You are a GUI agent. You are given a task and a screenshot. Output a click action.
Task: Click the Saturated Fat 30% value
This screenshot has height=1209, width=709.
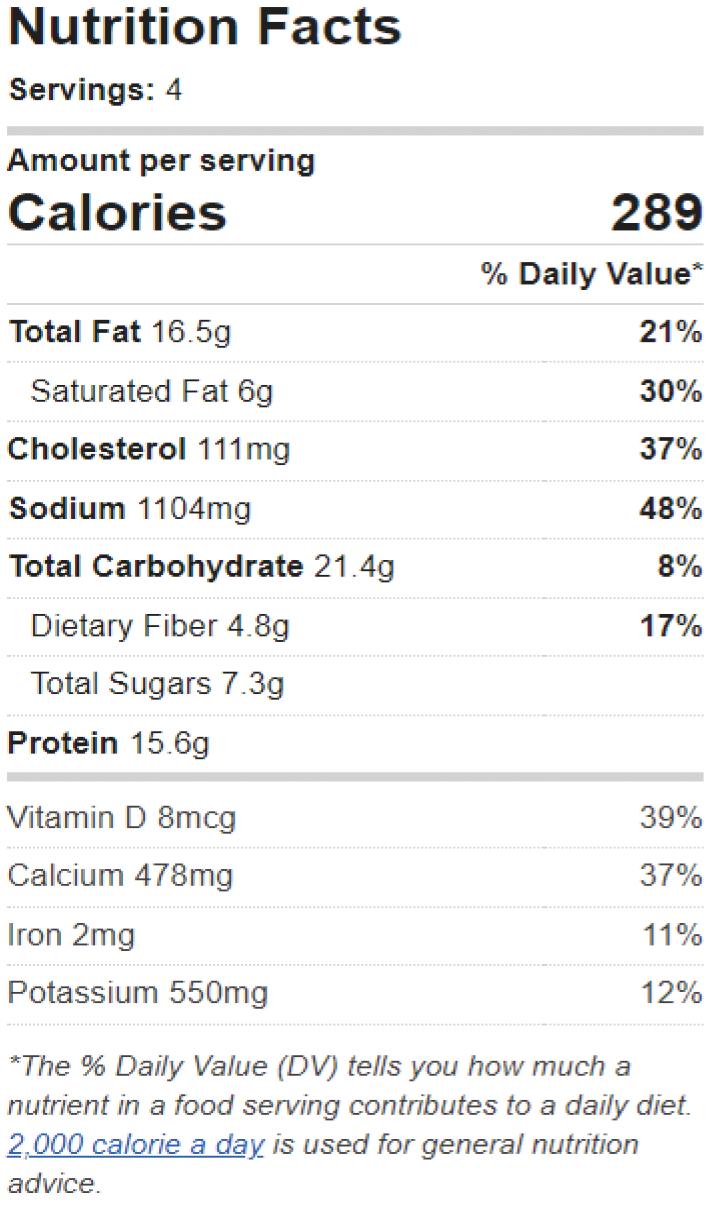671,391
